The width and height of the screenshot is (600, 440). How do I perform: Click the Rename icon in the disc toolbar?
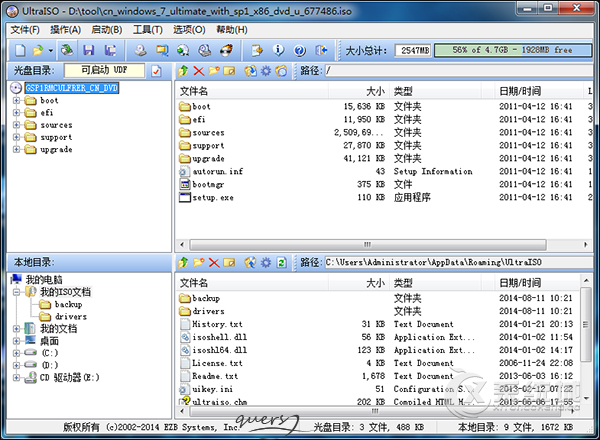229,71
